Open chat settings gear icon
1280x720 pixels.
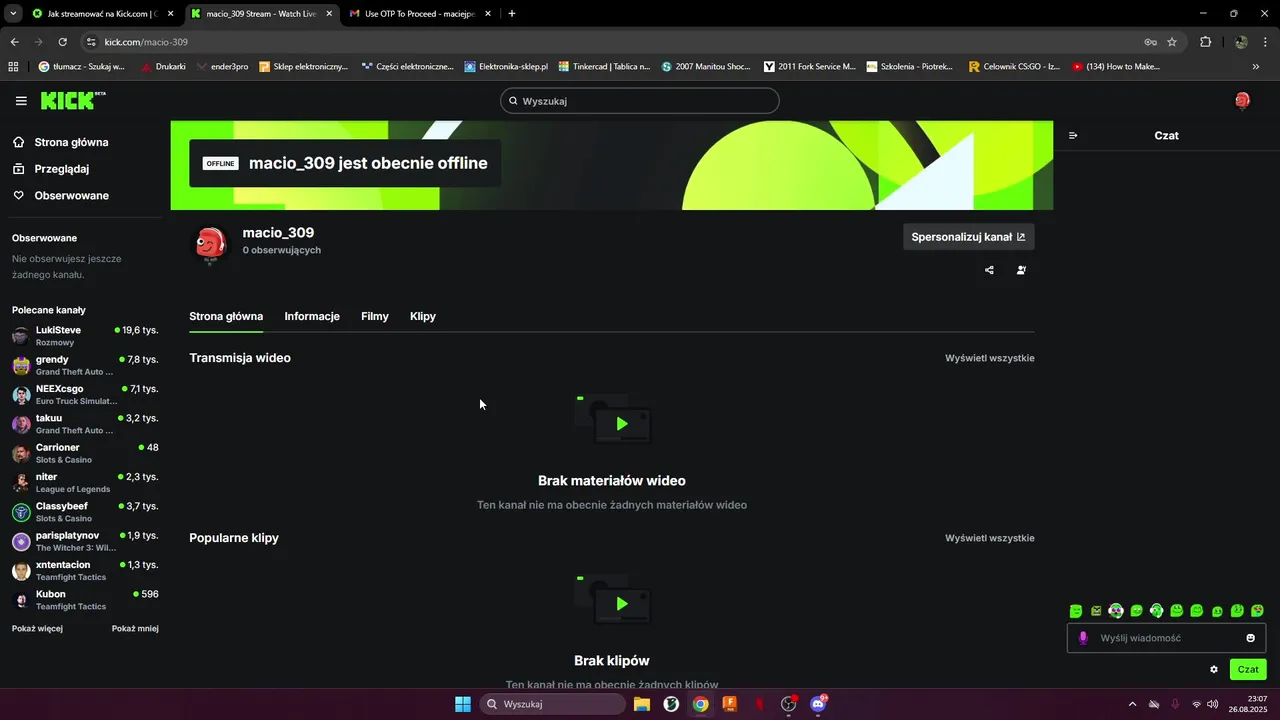[1214, 670]
